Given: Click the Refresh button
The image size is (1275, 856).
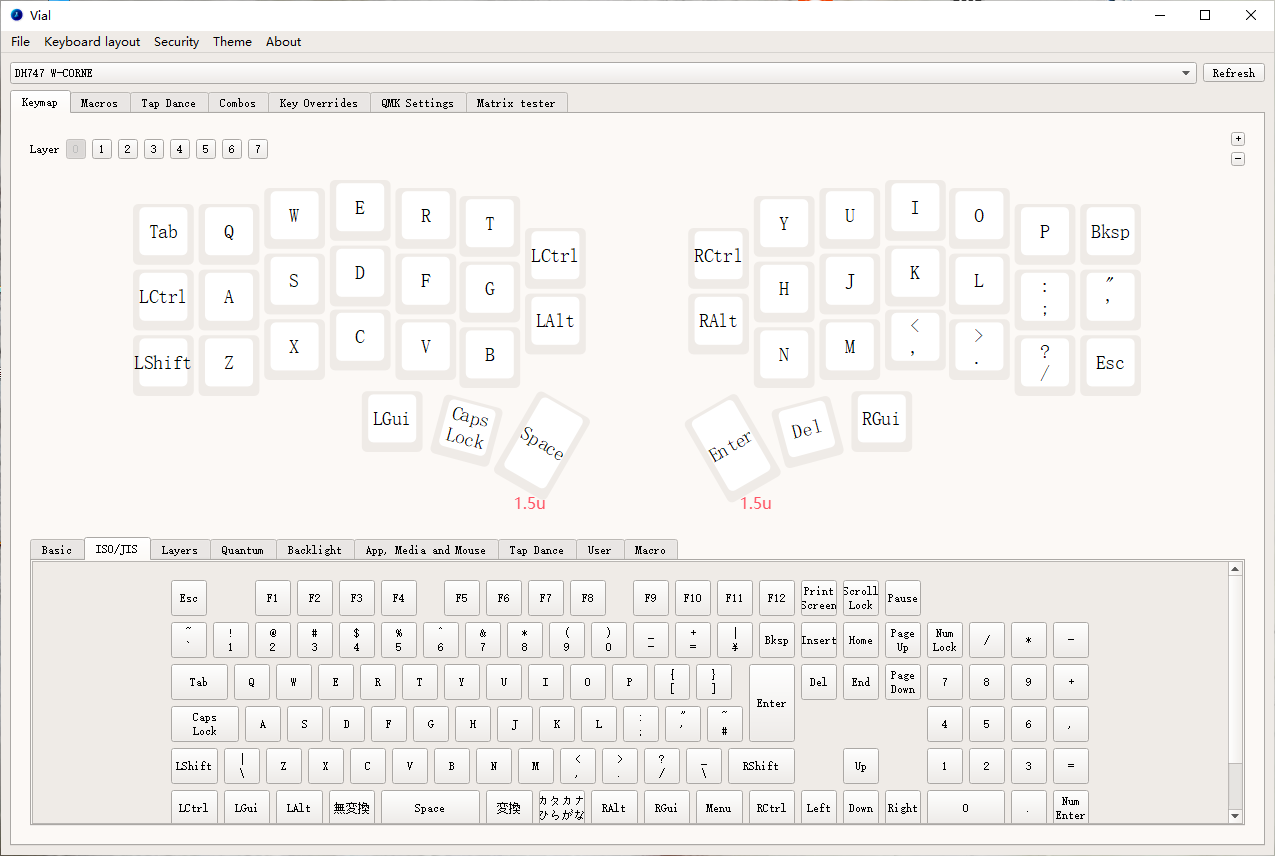Looking at the screenshot, I should 1233,73.
